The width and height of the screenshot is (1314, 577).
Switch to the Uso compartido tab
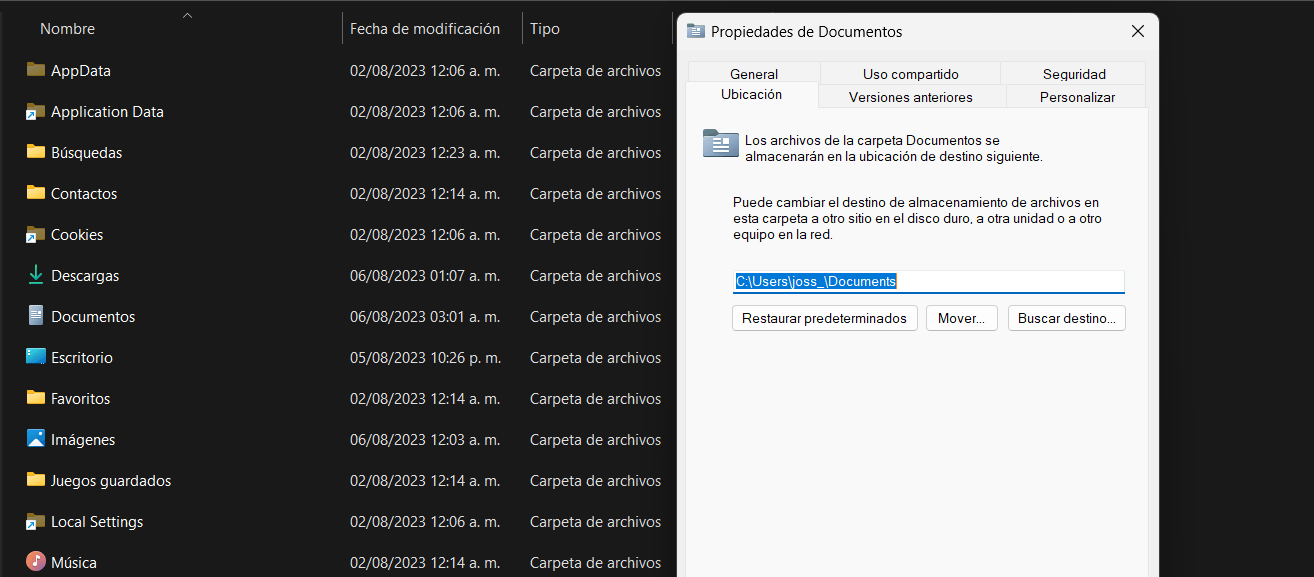pos(911,74)
